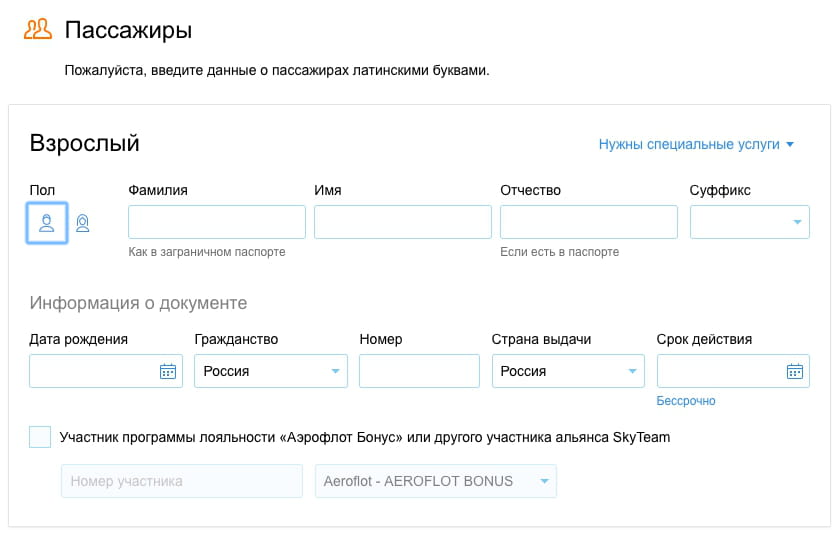Expand "Нужны специальные услуги" menu

[696, 144]
